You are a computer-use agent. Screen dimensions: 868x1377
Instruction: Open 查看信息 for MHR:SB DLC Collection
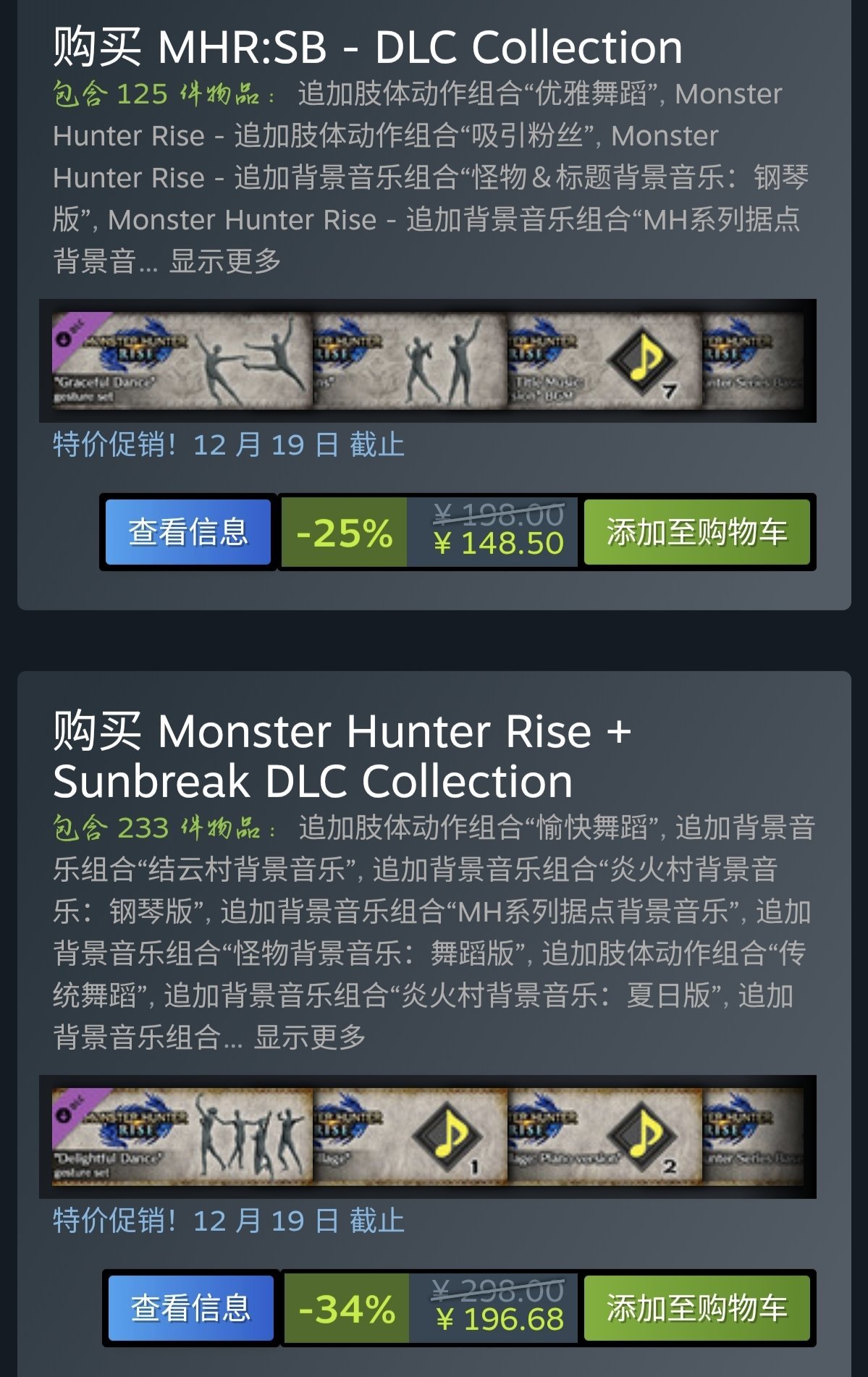tap(188, 532)
